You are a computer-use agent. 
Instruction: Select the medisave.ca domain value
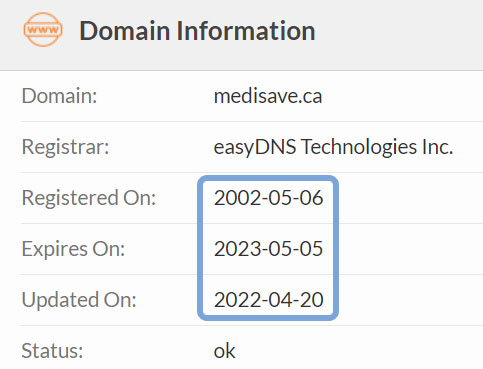coord(268,96)
